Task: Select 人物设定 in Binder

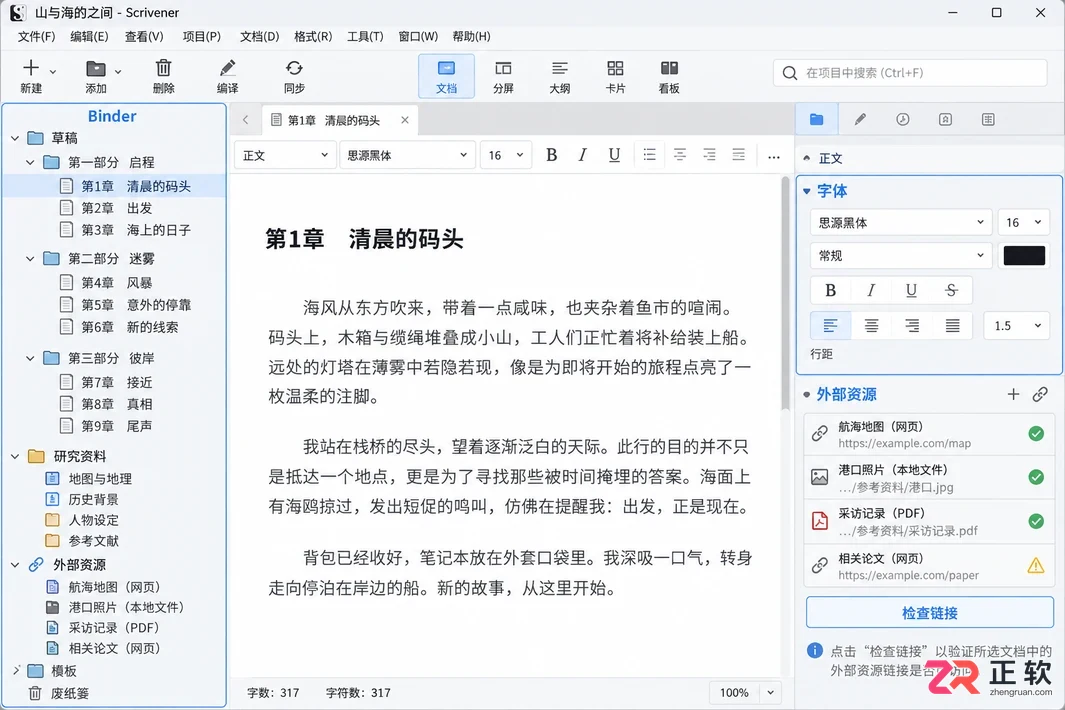Action: pyautogui.click(x=94, y=520)
